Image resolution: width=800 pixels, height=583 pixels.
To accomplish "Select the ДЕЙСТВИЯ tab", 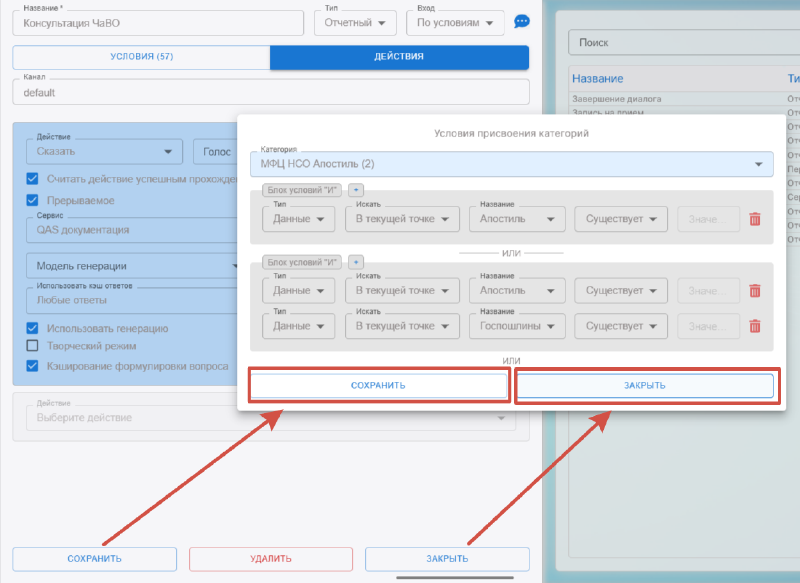I will point(399,57).
